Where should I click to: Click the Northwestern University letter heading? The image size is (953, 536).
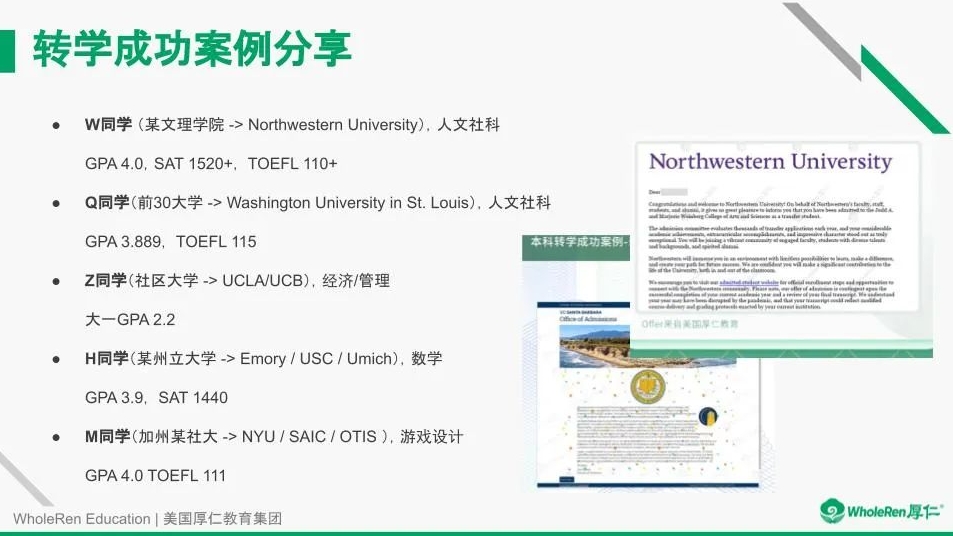click(x=771, y=162)
